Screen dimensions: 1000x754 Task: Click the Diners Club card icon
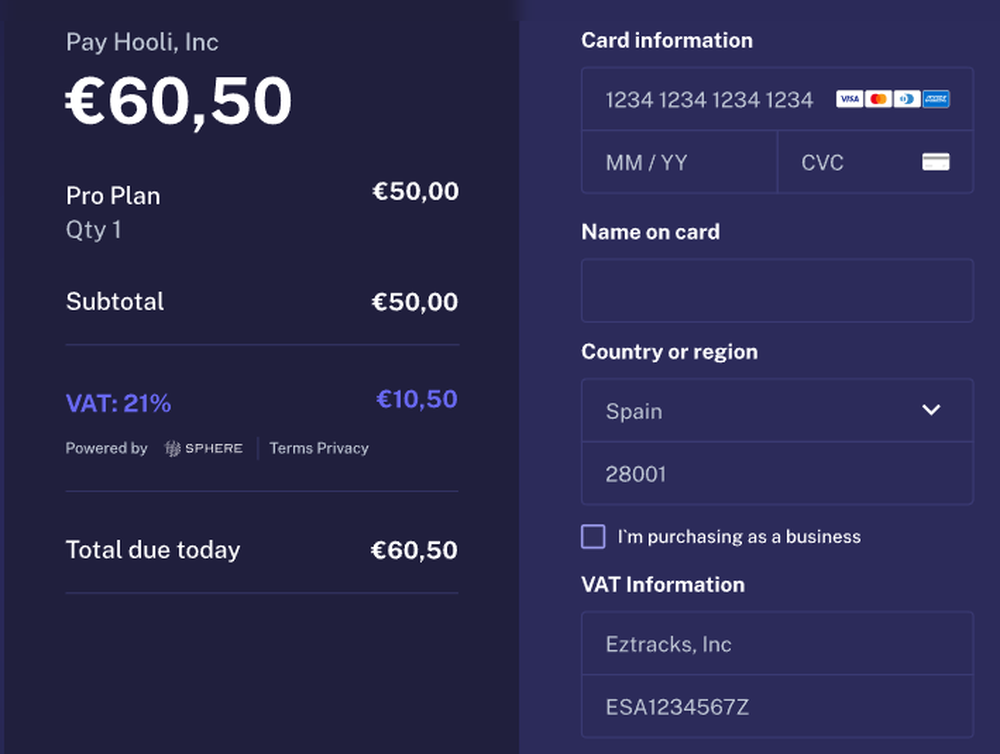click(907, 99)
